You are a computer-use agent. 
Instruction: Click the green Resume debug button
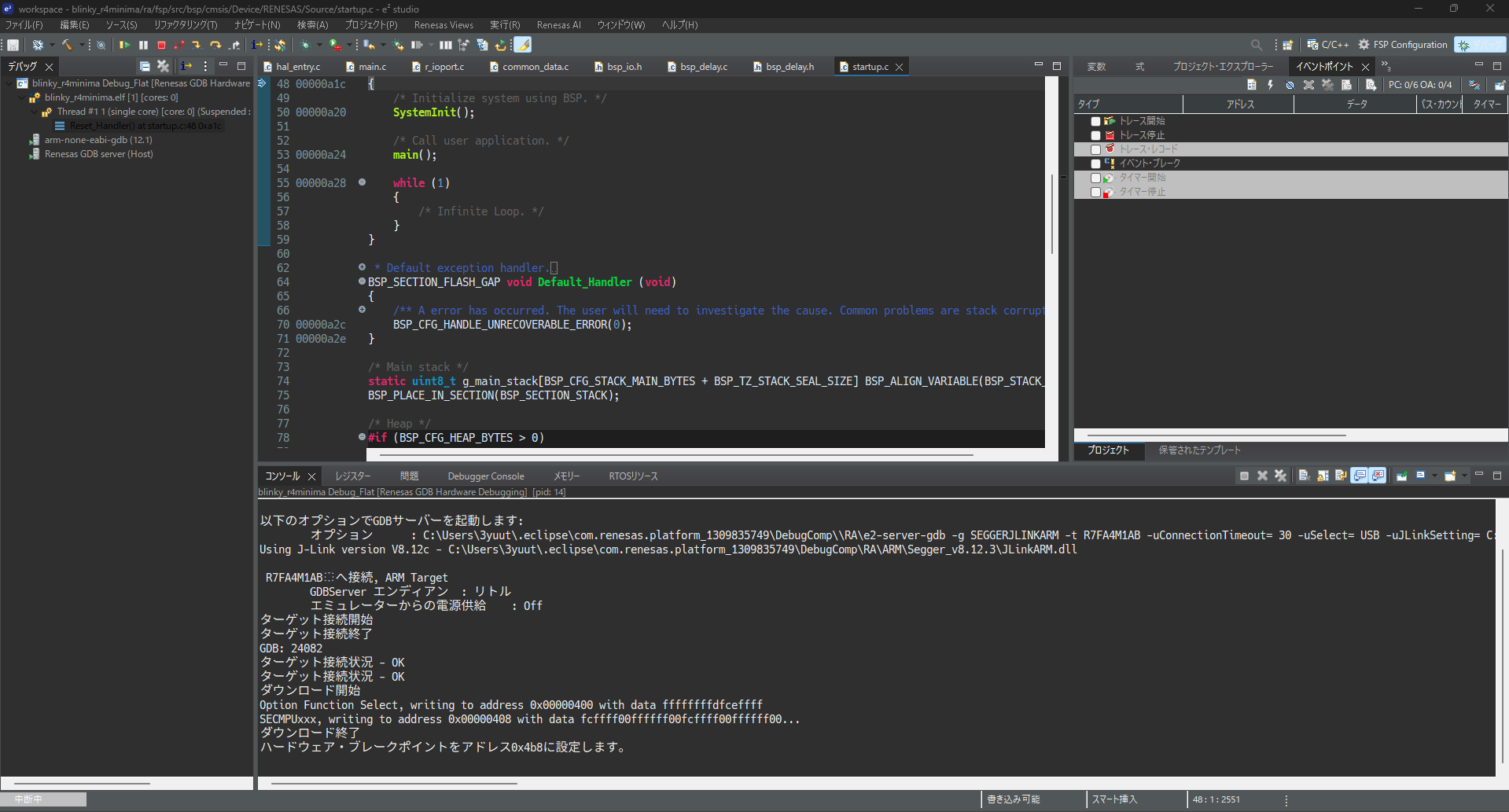coord(124,46)
